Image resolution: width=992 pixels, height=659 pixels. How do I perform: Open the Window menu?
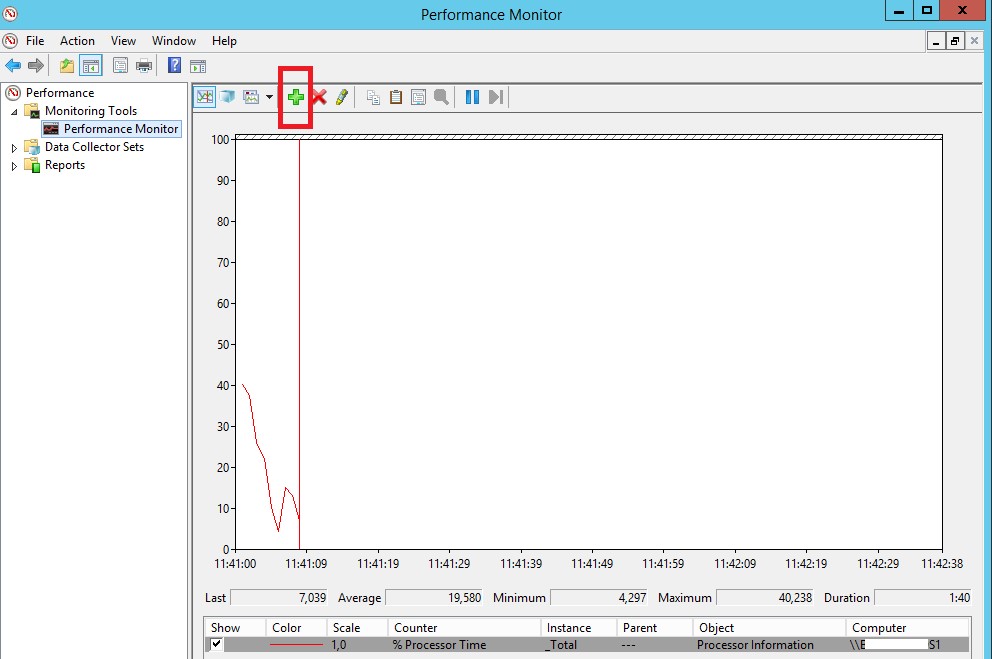coord(174,40)
